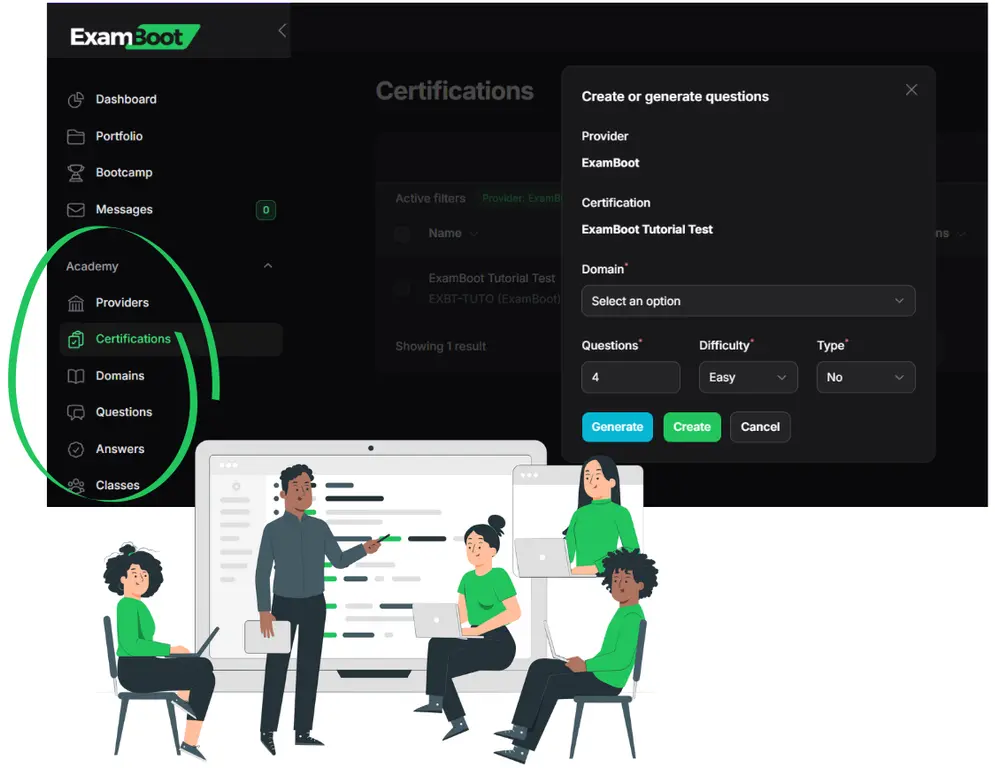
Task: Click the Questions number input field
Action: [630, 377]
